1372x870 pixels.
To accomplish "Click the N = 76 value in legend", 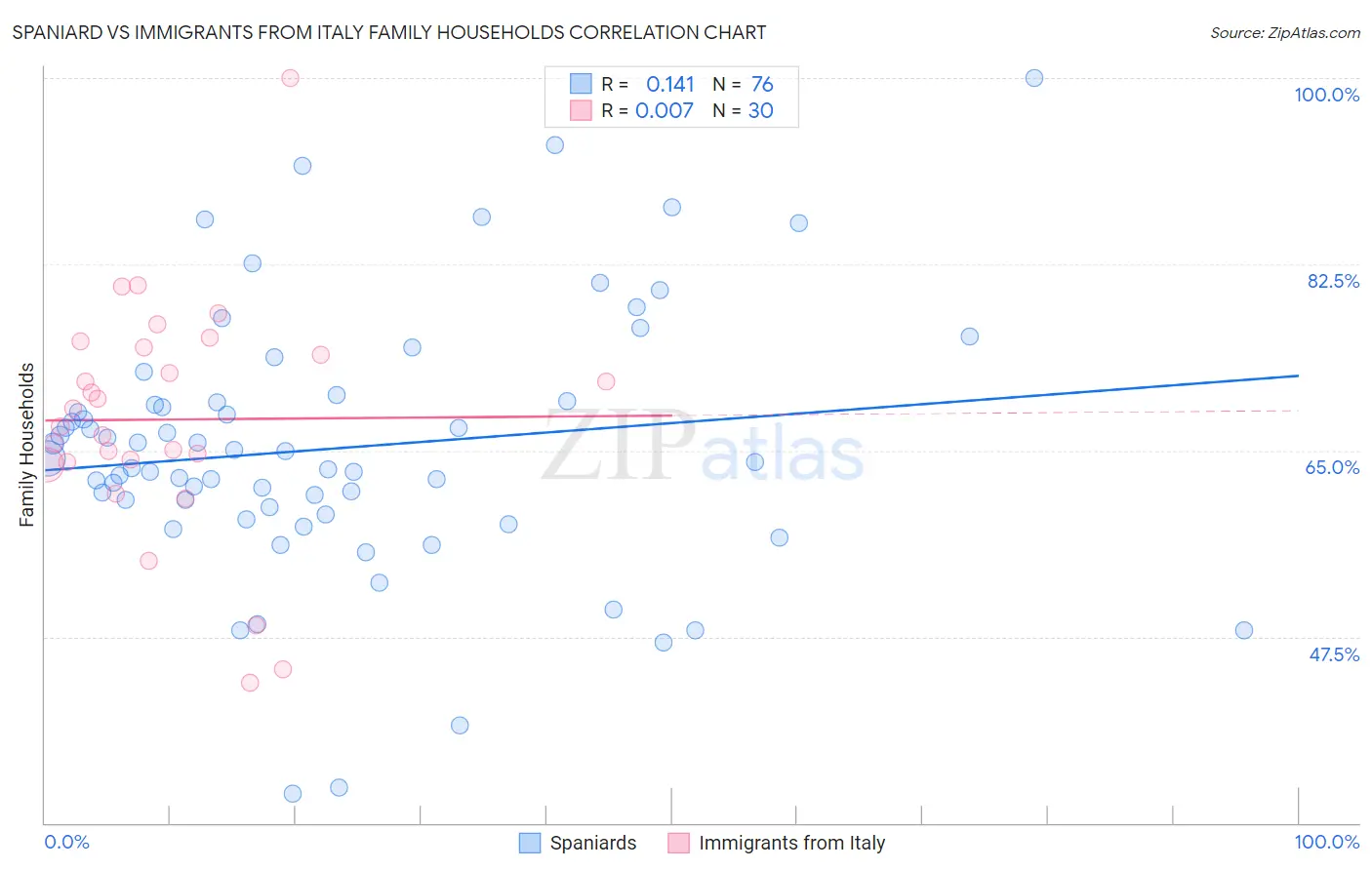I will pos(743,85).
